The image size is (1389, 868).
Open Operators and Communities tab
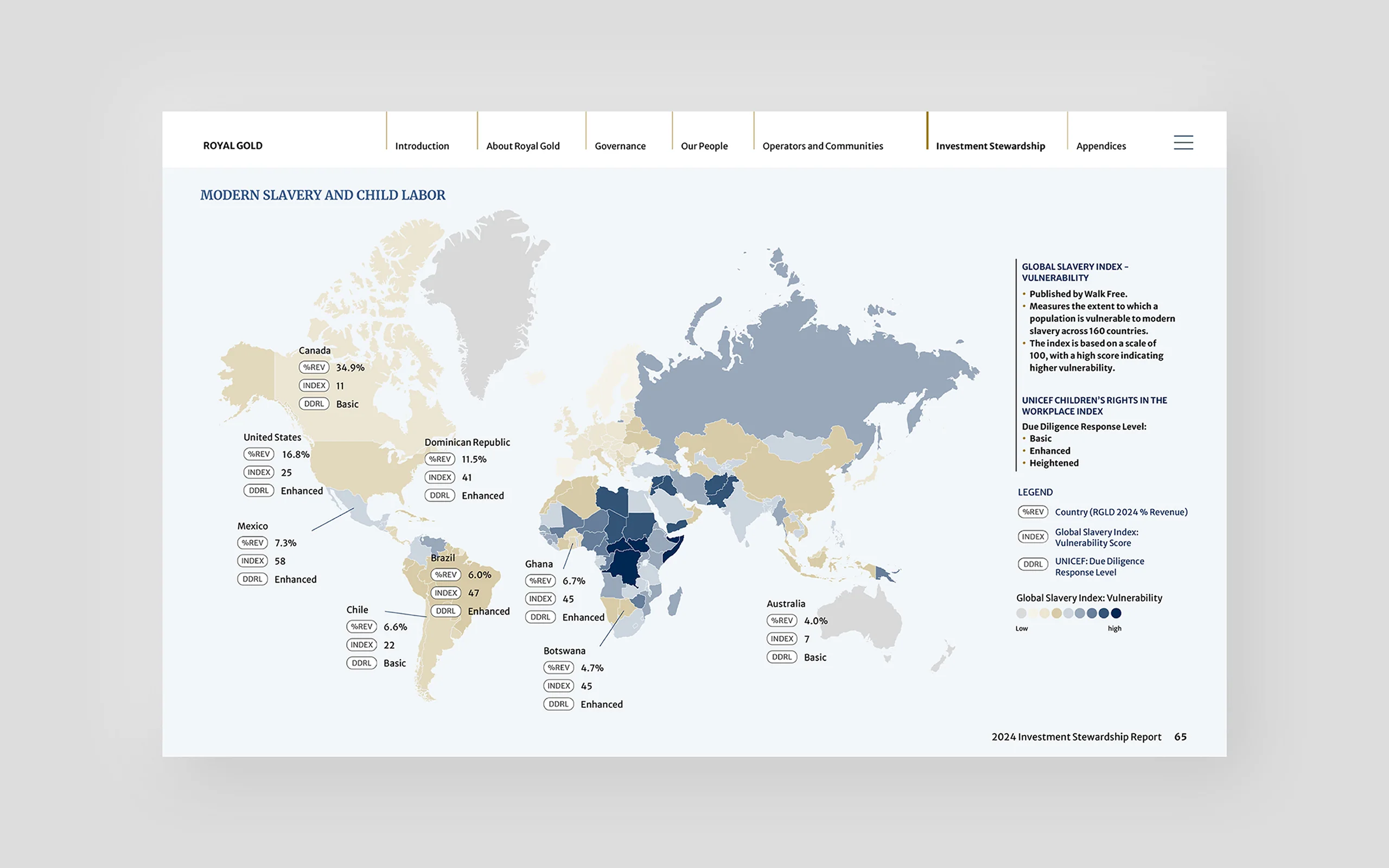823,146
